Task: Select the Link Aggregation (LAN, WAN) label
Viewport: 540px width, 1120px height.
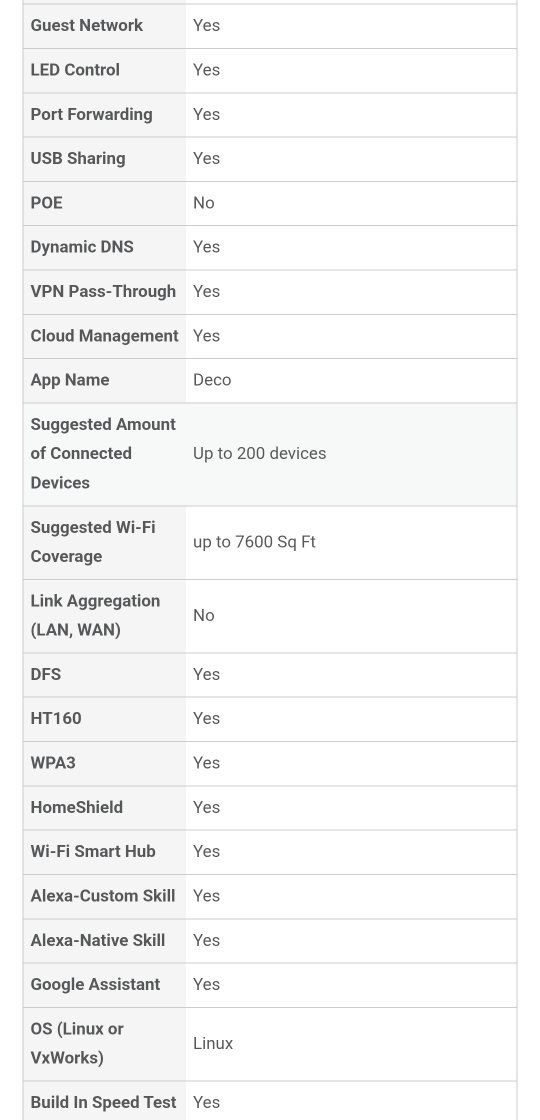Action: [95, 616]
